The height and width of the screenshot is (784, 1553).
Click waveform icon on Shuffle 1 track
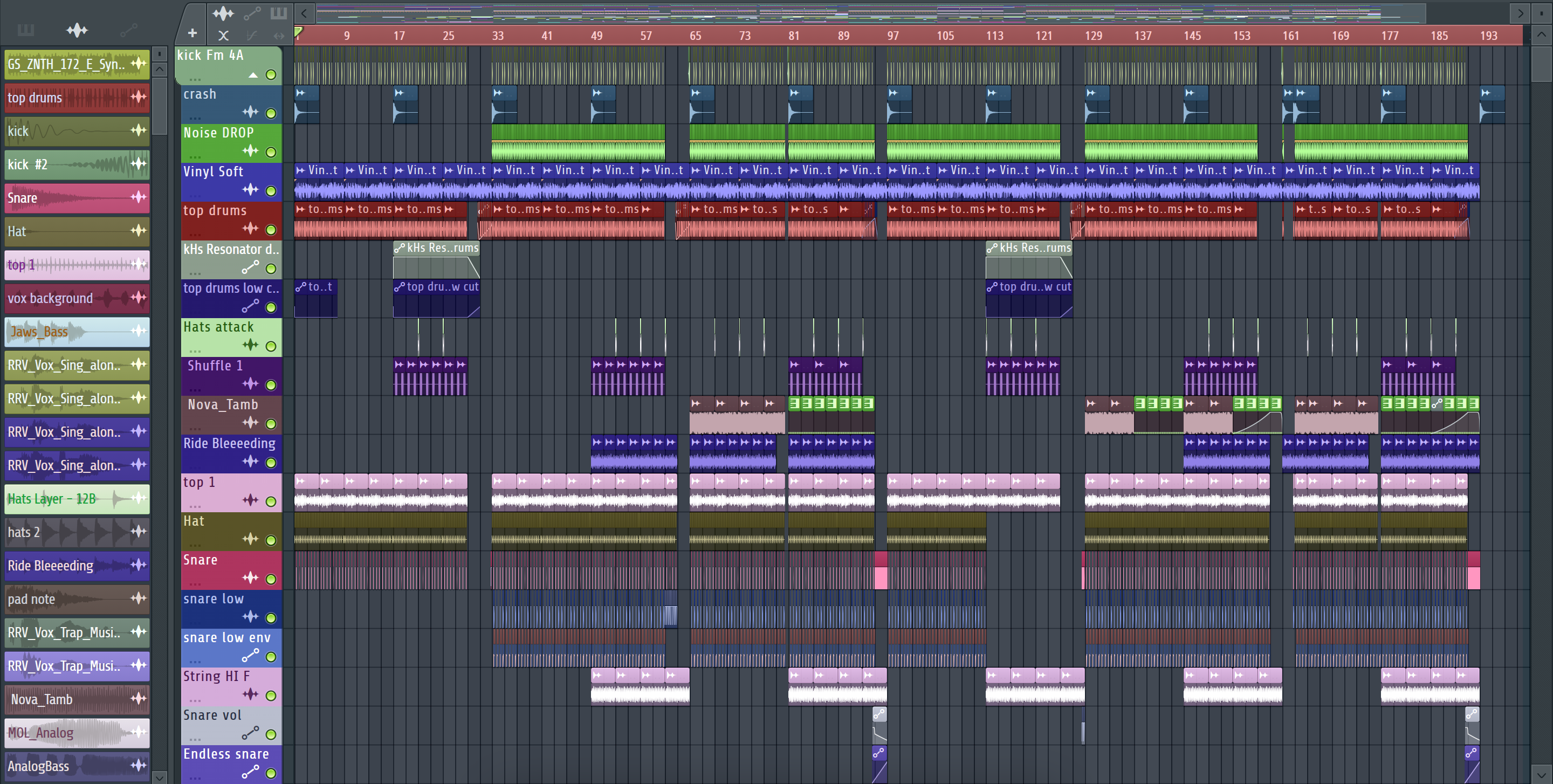coord(250,384)
